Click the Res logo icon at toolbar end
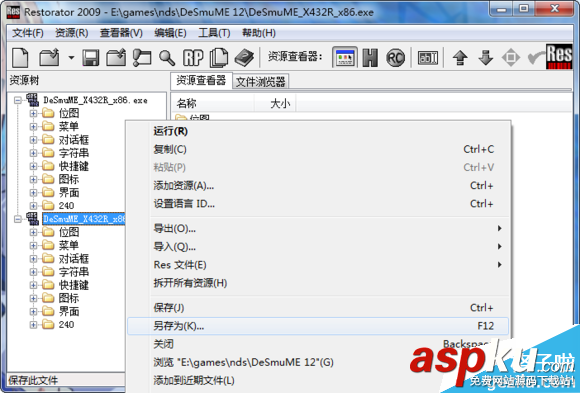The width and height of the screenshot is (580, 393). click(x=559, y=57)
